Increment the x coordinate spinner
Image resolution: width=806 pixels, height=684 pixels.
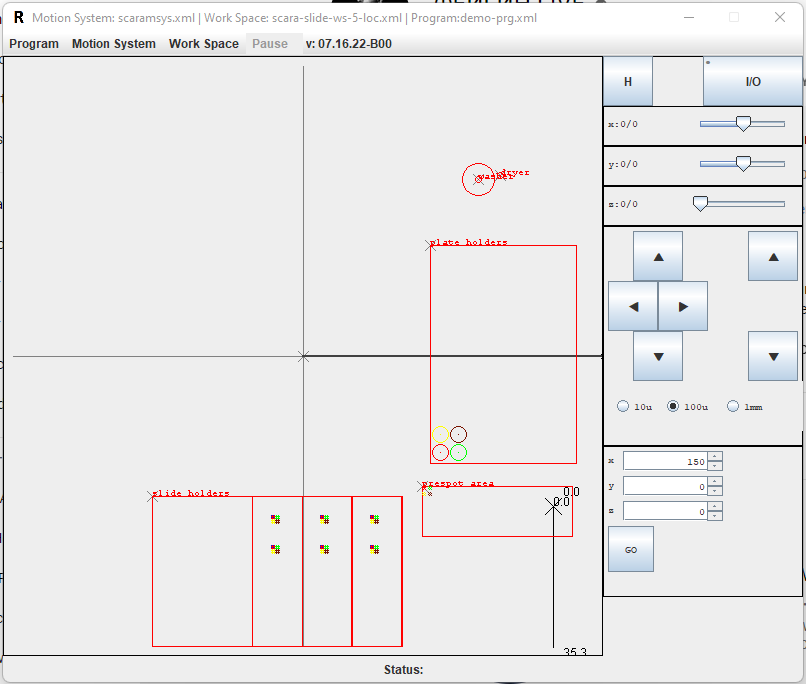pos(715,457)
